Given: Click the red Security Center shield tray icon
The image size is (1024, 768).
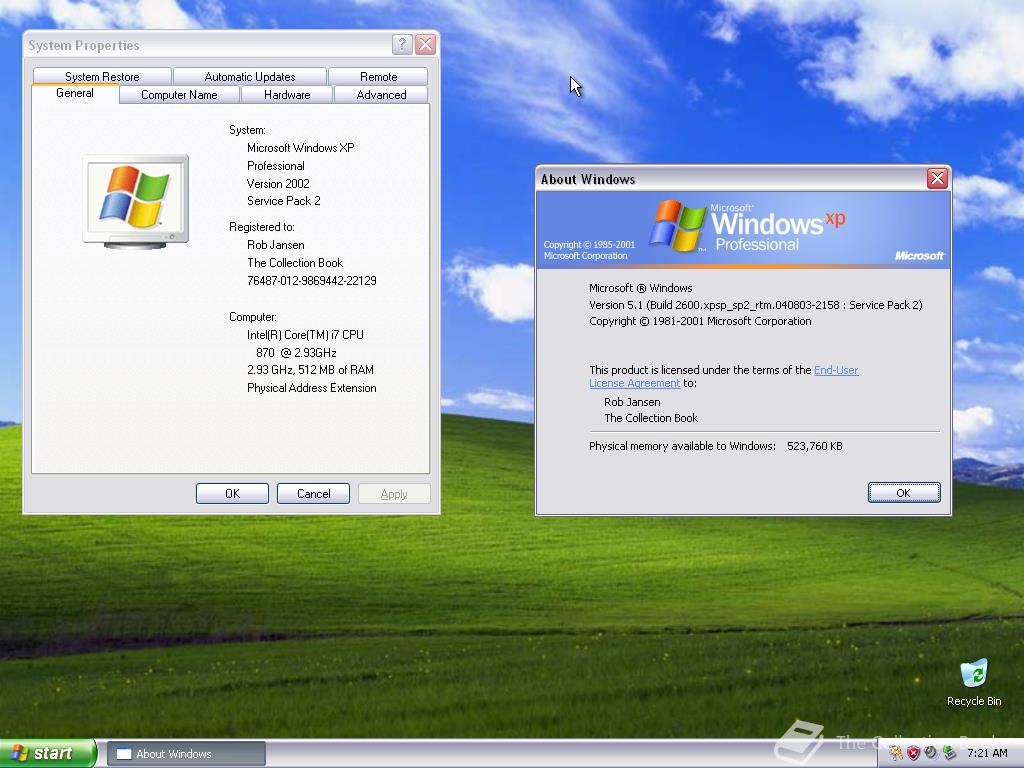Looking at the screenshot, I should (x=913, y=753).
